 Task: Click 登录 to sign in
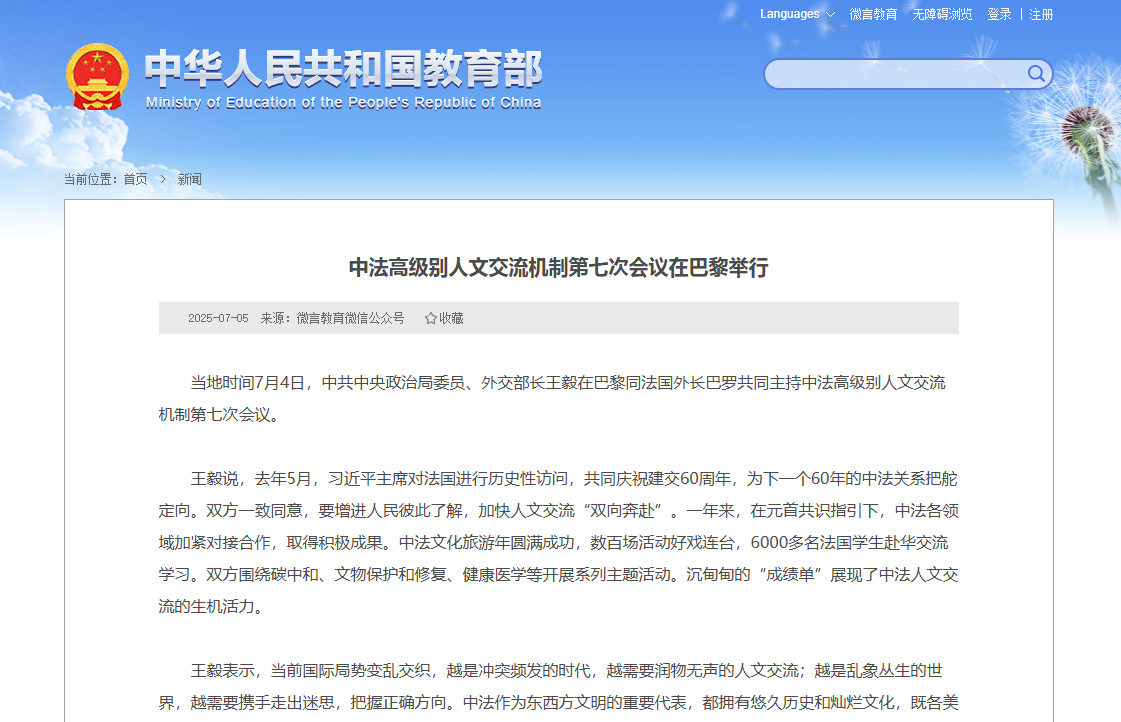point(999,14)
